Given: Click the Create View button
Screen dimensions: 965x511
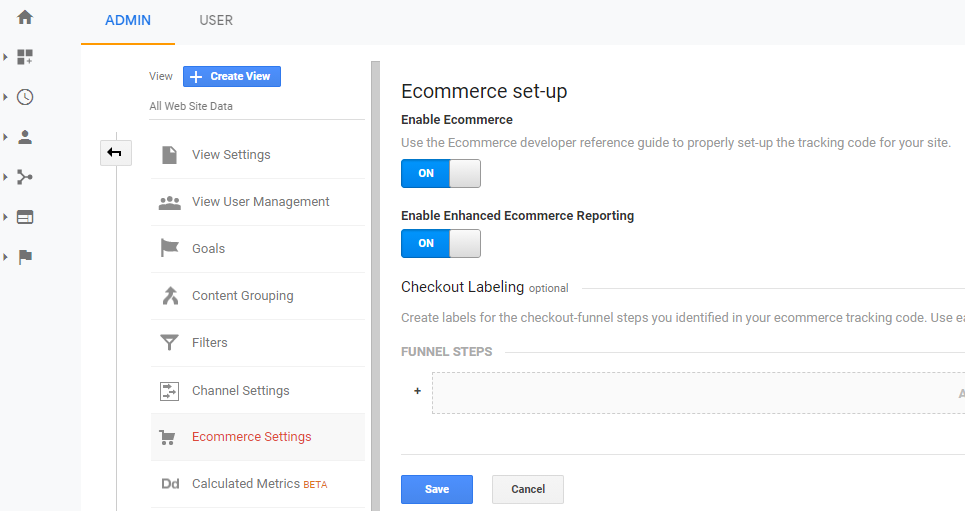Looking at the screenshot, I should 232,76.
